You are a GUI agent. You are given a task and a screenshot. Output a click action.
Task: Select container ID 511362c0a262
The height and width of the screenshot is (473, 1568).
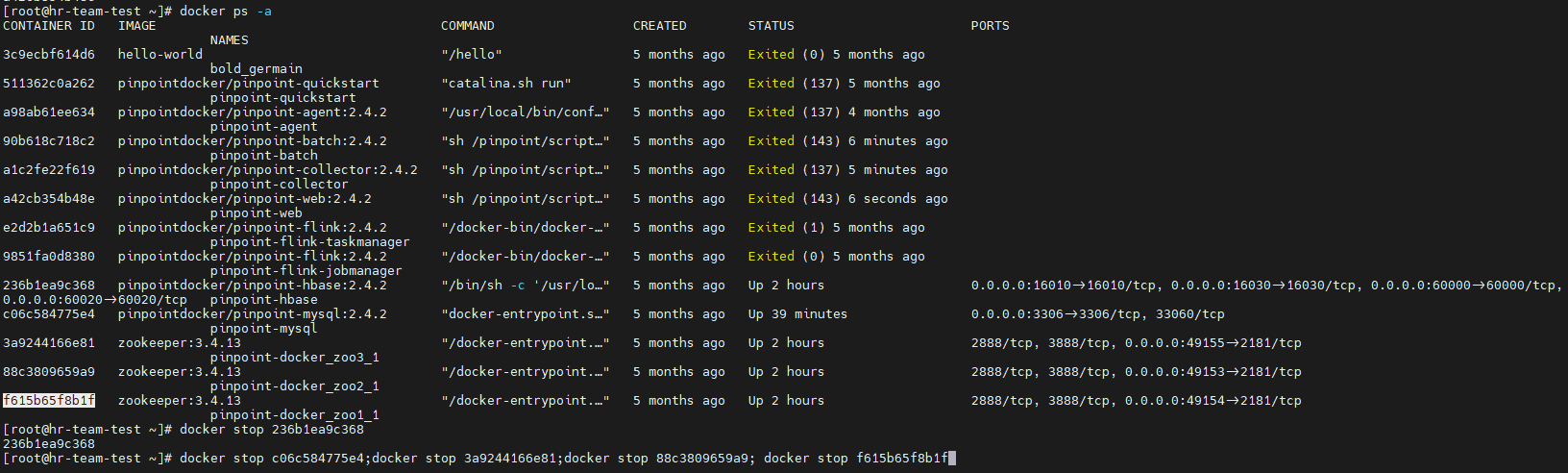coord(49,84)
